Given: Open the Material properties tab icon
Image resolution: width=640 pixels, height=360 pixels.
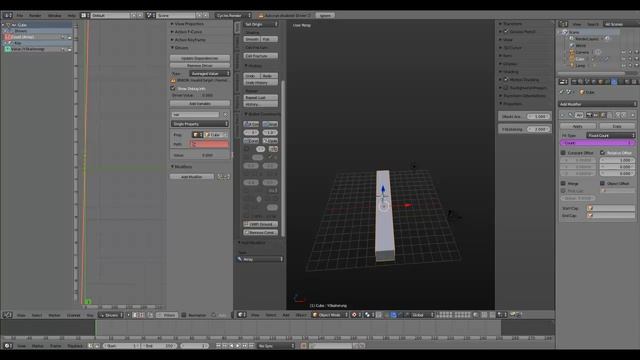Looking at the screenshot, I should (x=627, y=82).
